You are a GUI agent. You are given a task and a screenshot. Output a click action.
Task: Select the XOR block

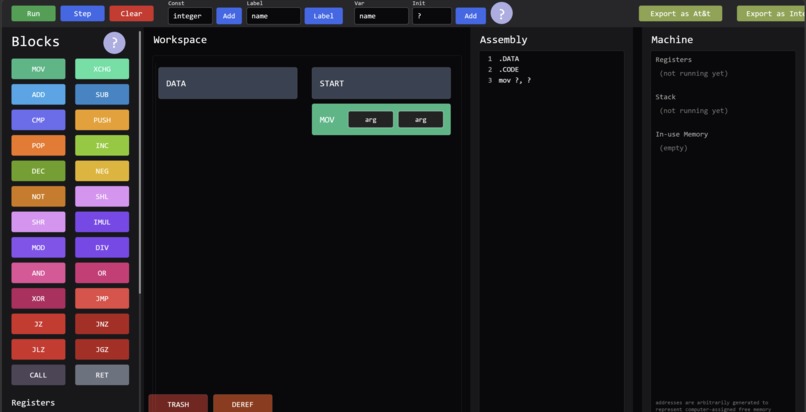coord(39,298)
